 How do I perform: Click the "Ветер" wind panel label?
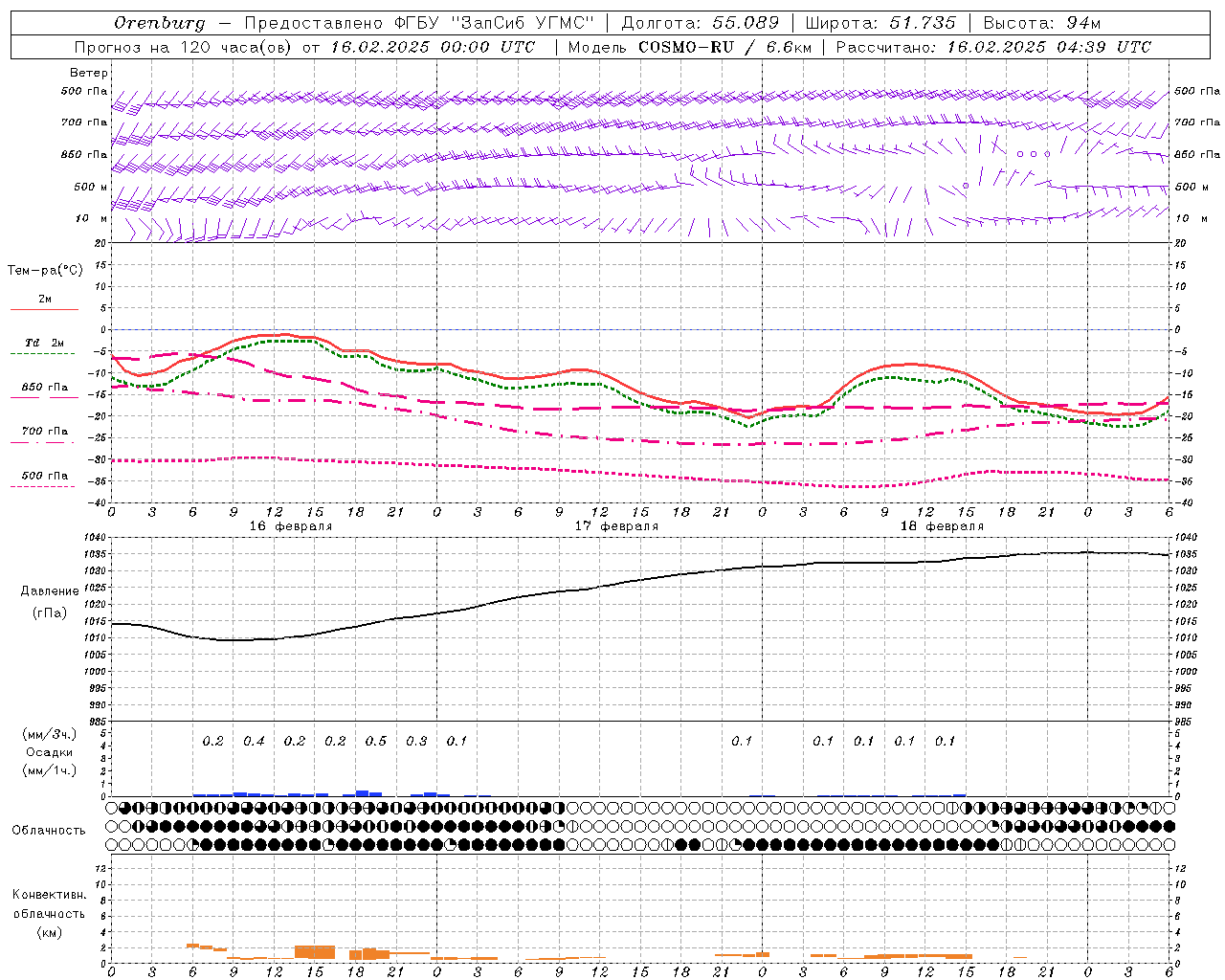pyautogui.click(x=89, y=73)
